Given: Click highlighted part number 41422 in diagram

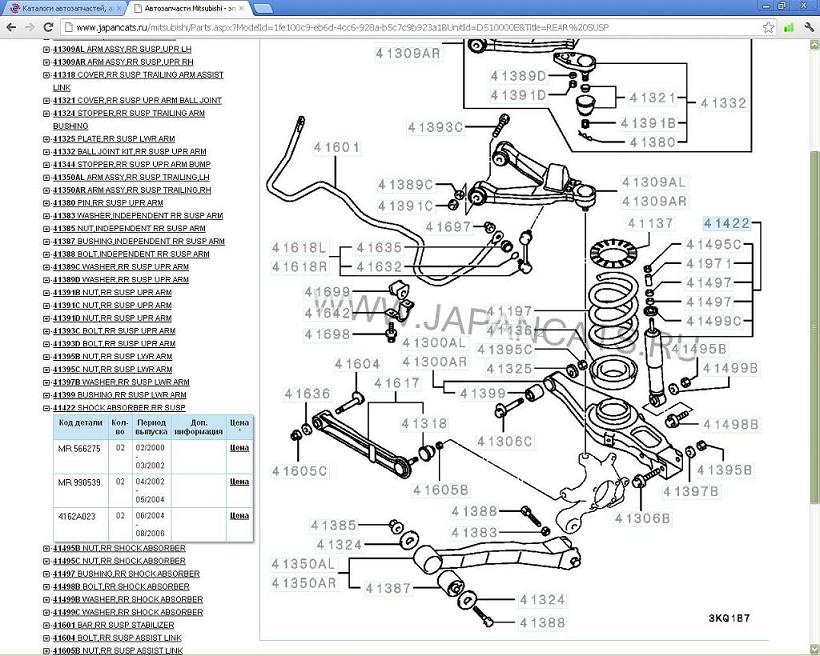Looking at the screenshot, I should point(725,224).
